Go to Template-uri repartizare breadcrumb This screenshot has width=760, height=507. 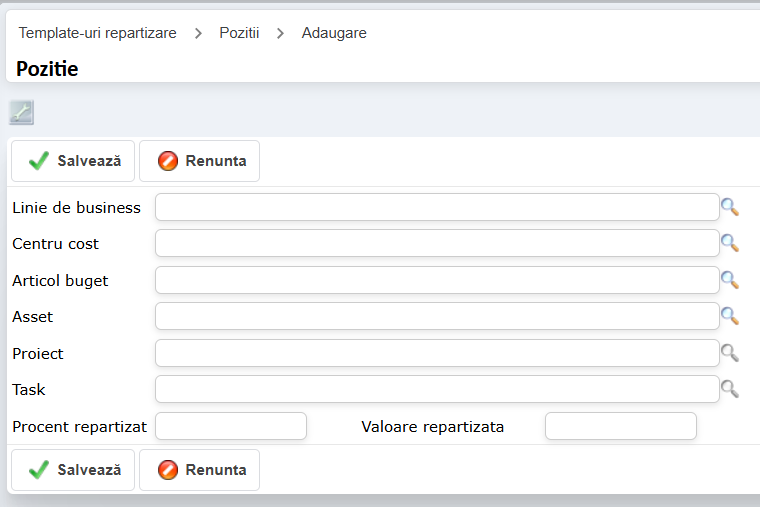97,33
